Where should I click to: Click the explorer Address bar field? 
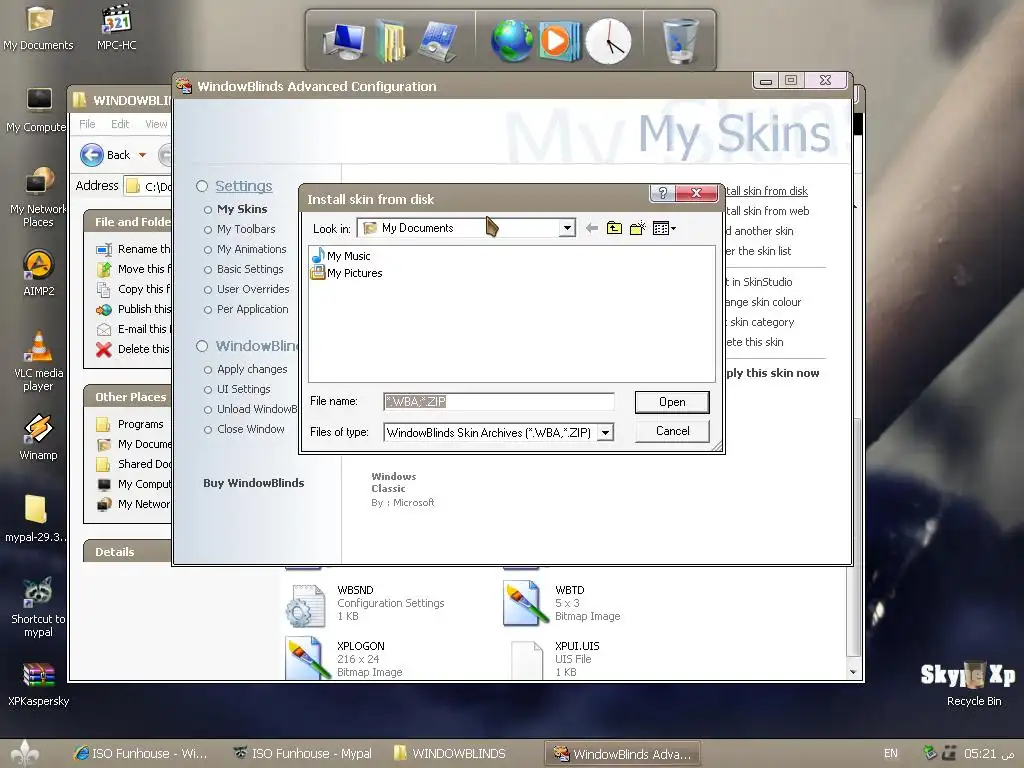(x=149, y=186)
